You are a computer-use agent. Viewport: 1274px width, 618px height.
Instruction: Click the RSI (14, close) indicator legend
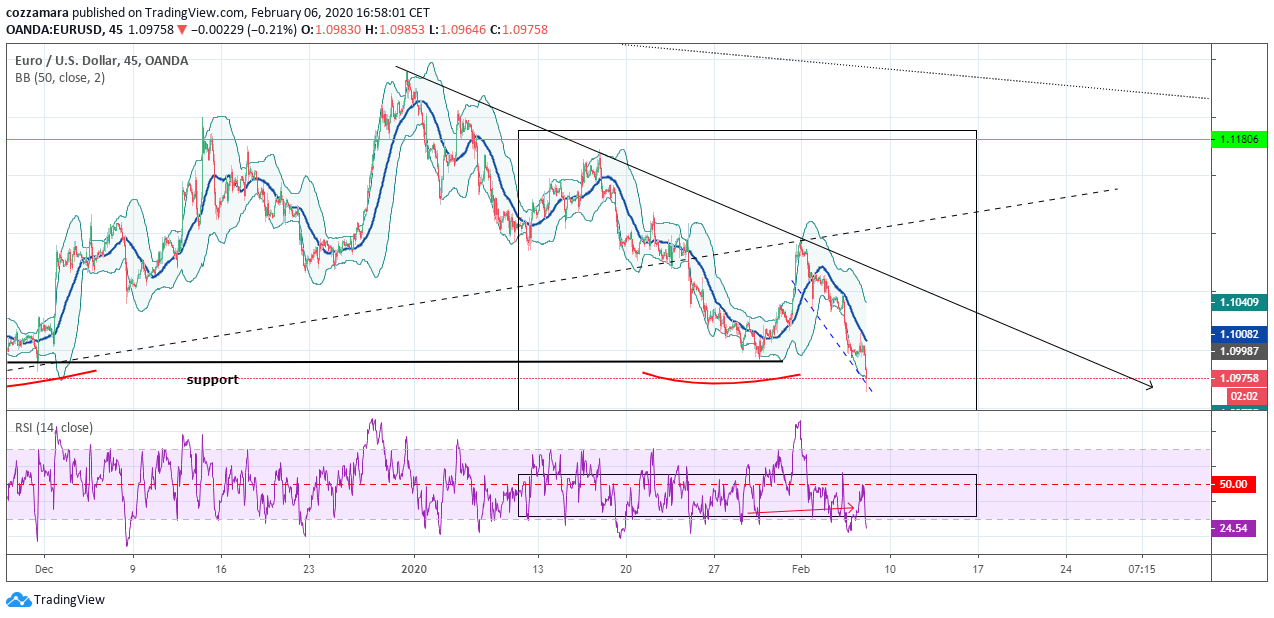54,427
